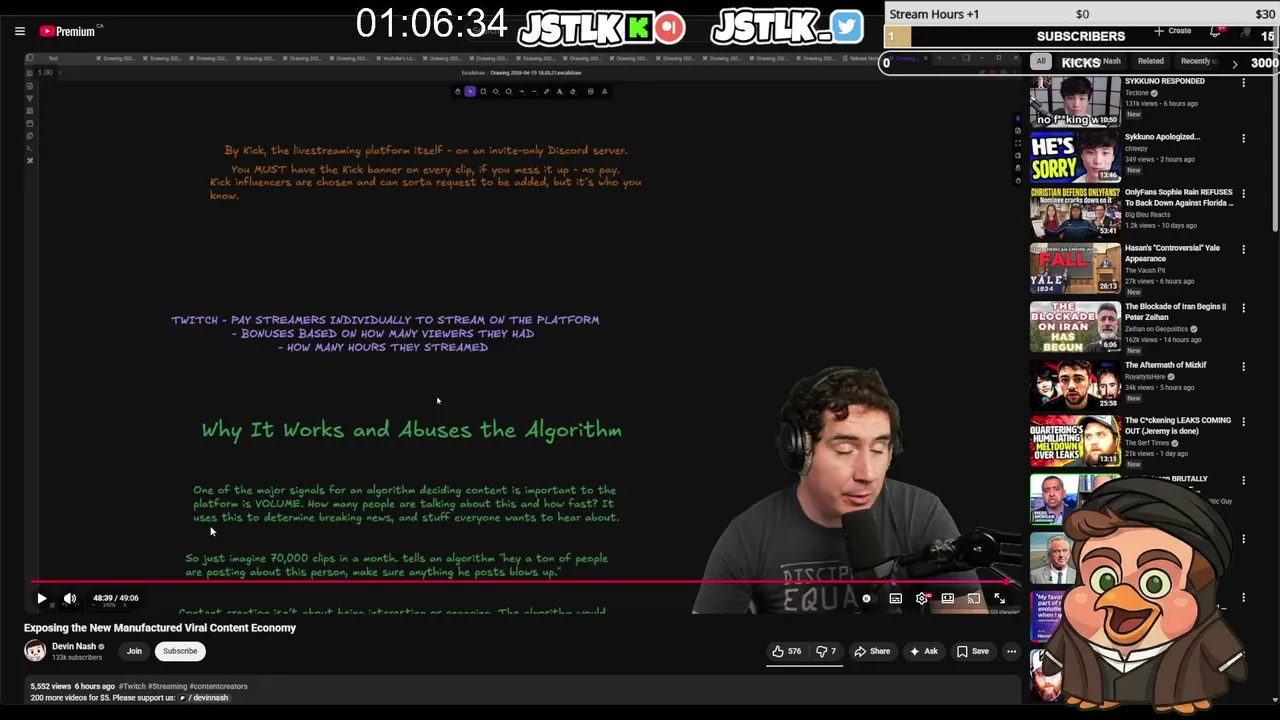Select Excalidraw arrow tool
This screenshot has width=1280, height=720.
[x=521, y=91]
